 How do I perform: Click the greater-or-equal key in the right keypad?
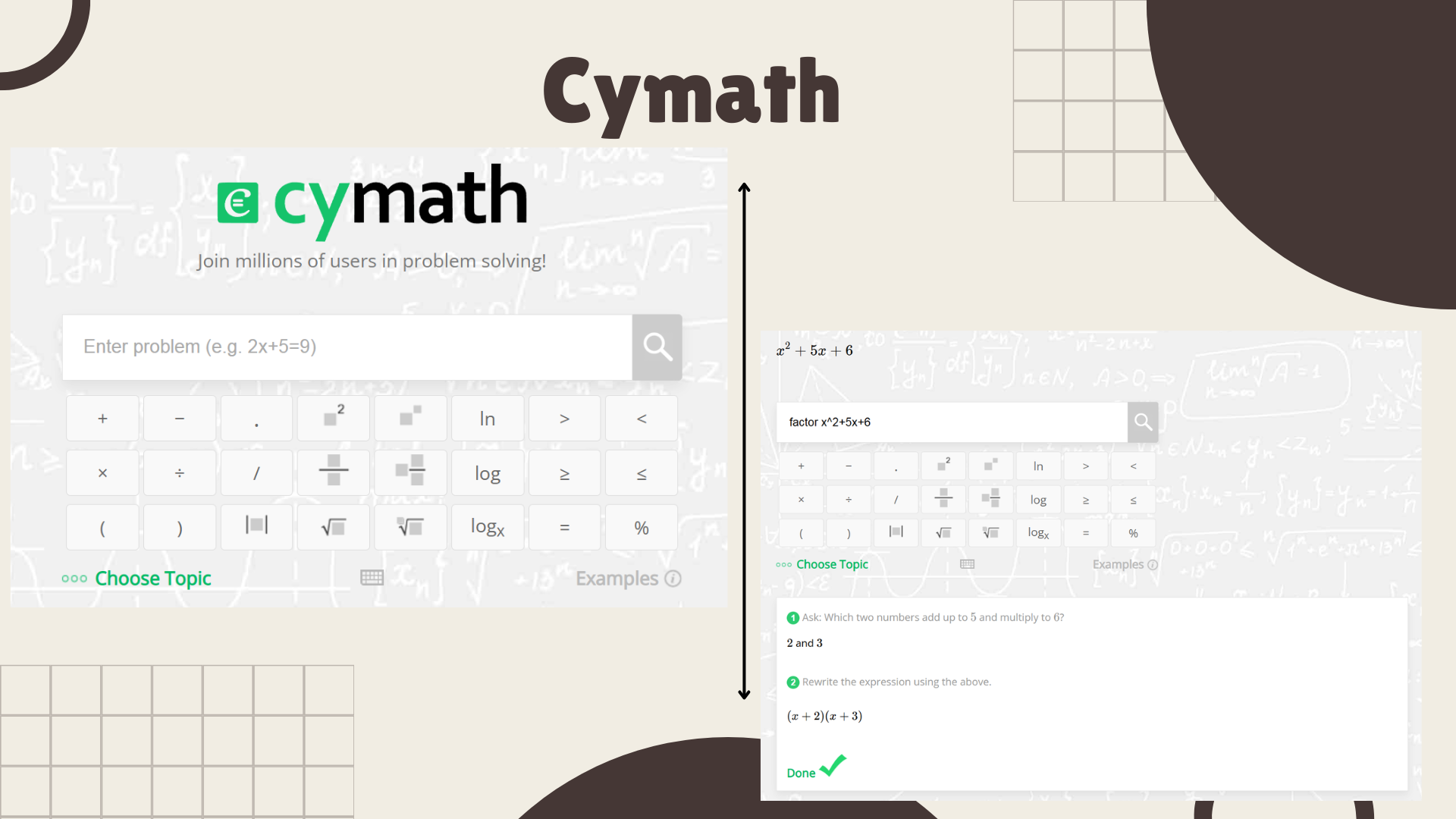click(x=1086, y=500)
